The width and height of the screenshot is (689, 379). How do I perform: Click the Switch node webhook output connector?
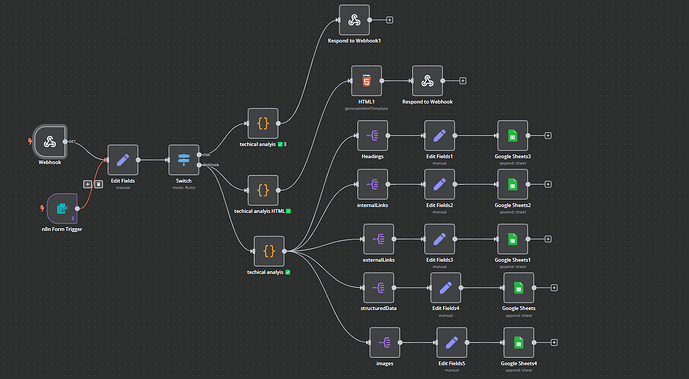point(199,165)
